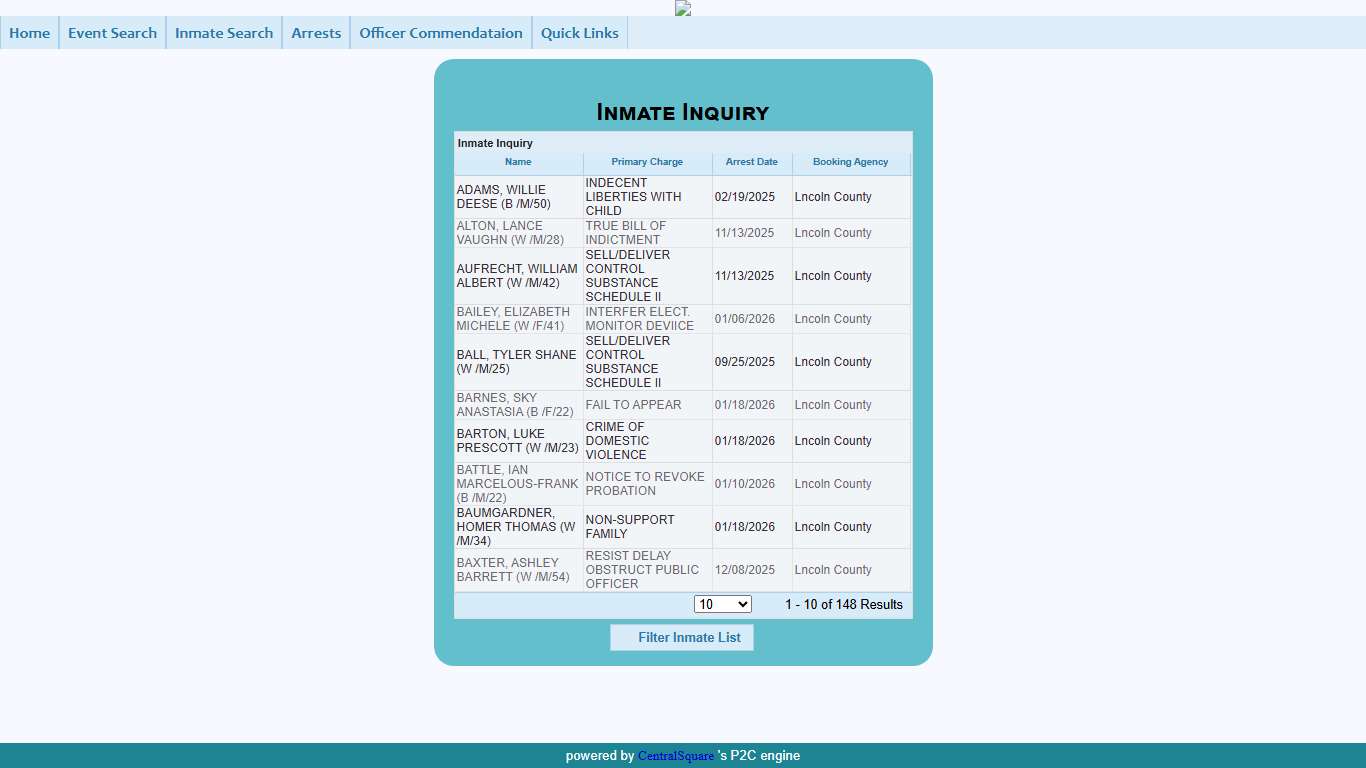Screen dimensions: 1366x768
Task: Click the BALL, TYLER SHANE entry
Action: pos(517,362)
